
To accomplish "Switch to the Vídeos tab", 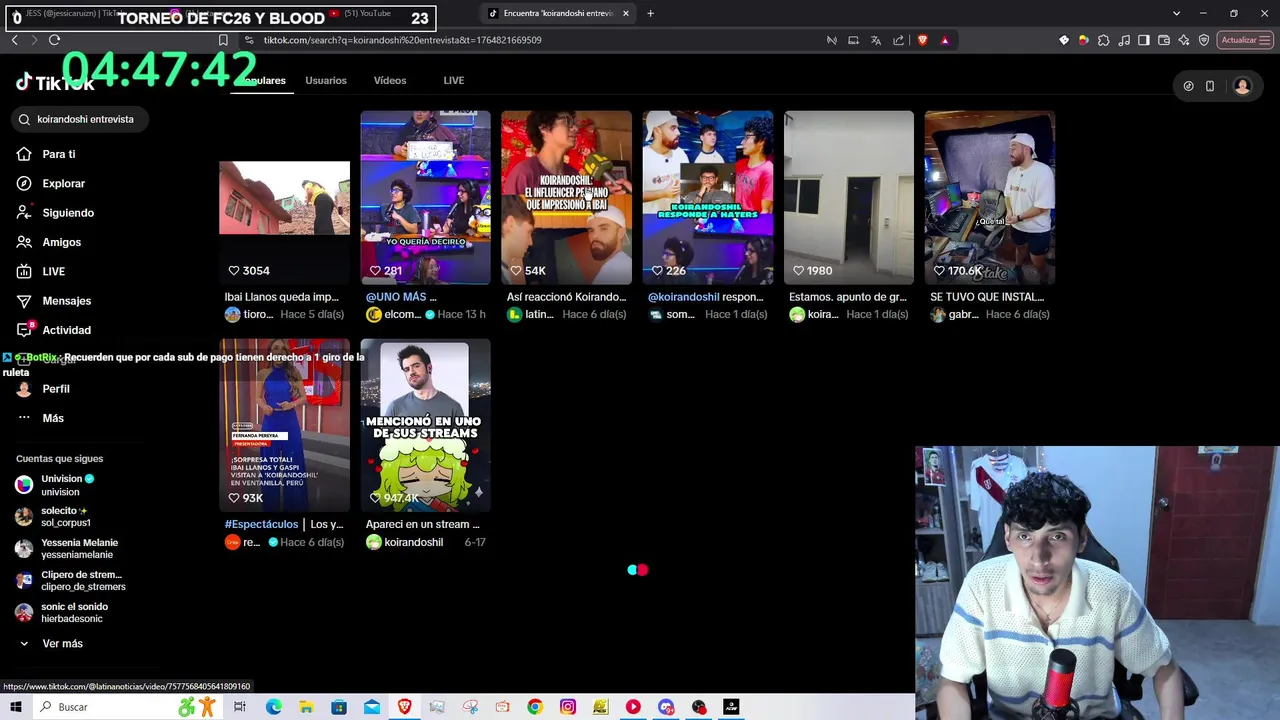I will pyautogui.click(x=390, y=80).
